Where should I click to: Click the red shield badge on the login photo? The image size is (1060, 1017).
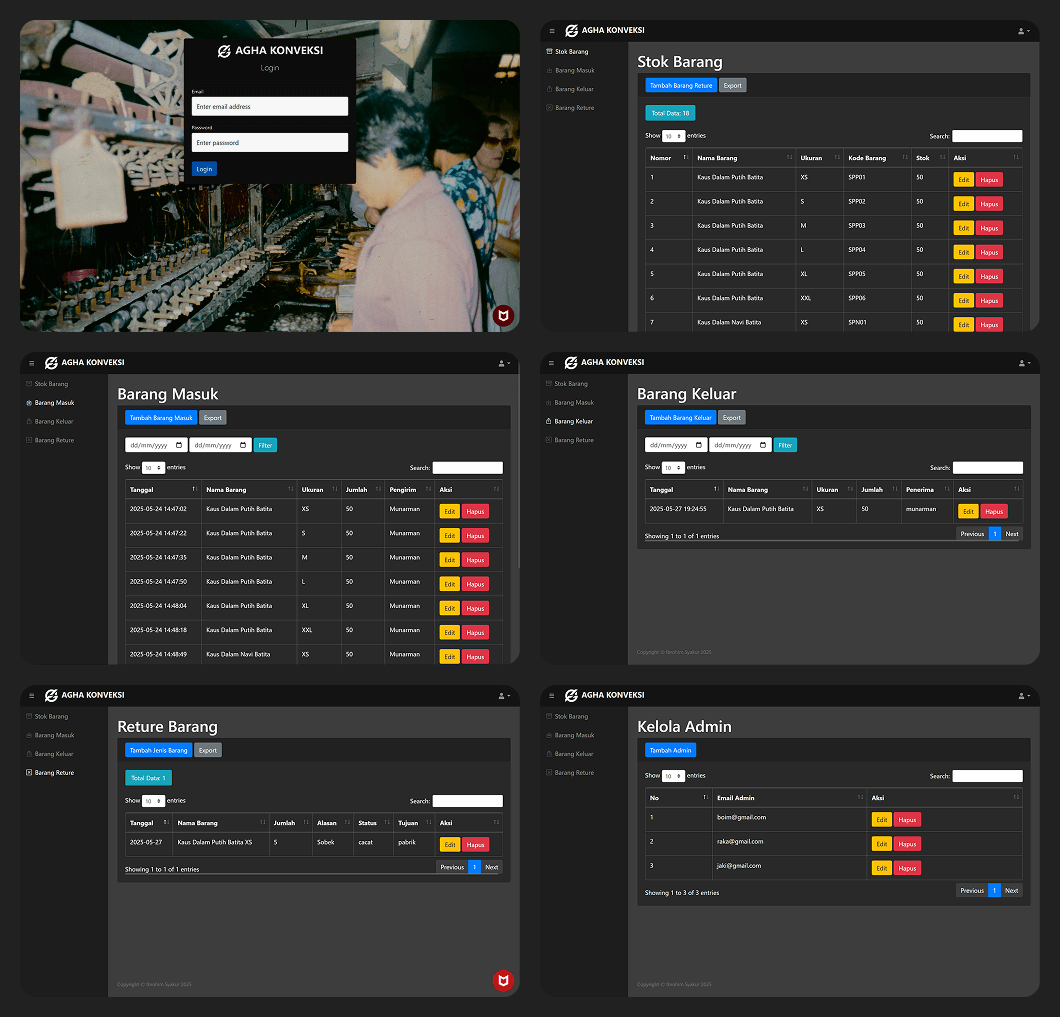503,315
